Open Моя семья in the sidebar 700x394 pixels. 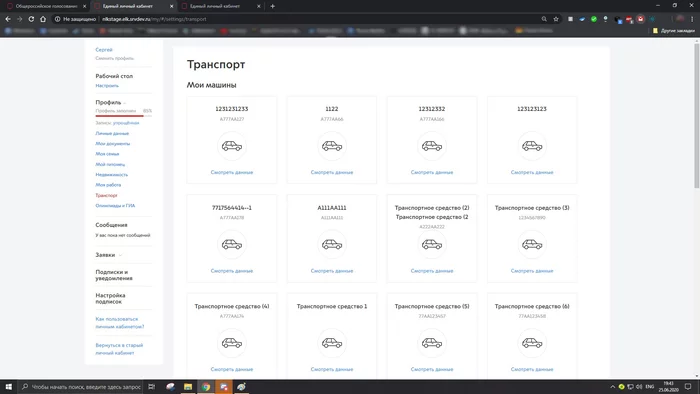click(107, 154)
